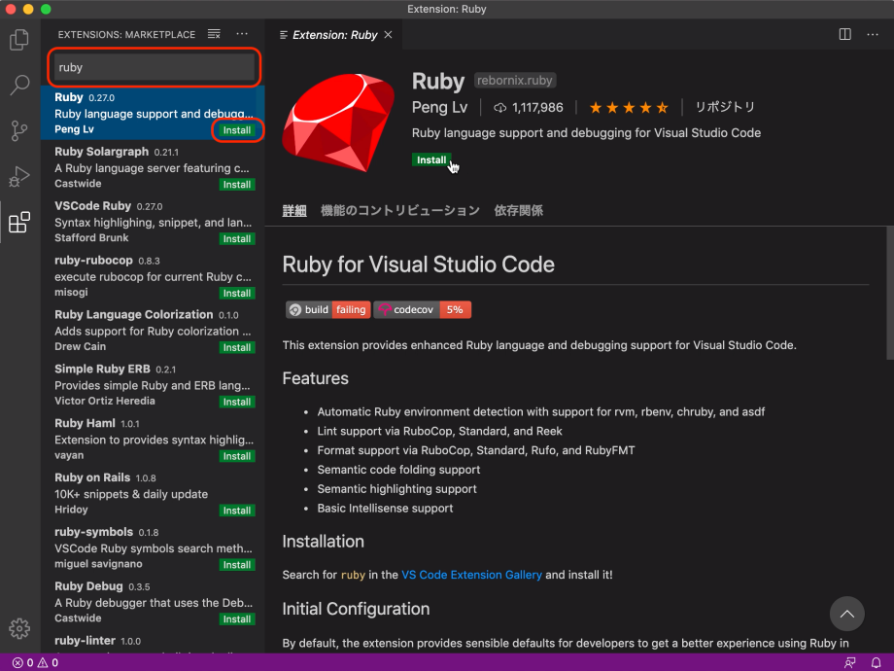Open the Source Control view icon
894x671 pixels.
click(x=19, y=131)
